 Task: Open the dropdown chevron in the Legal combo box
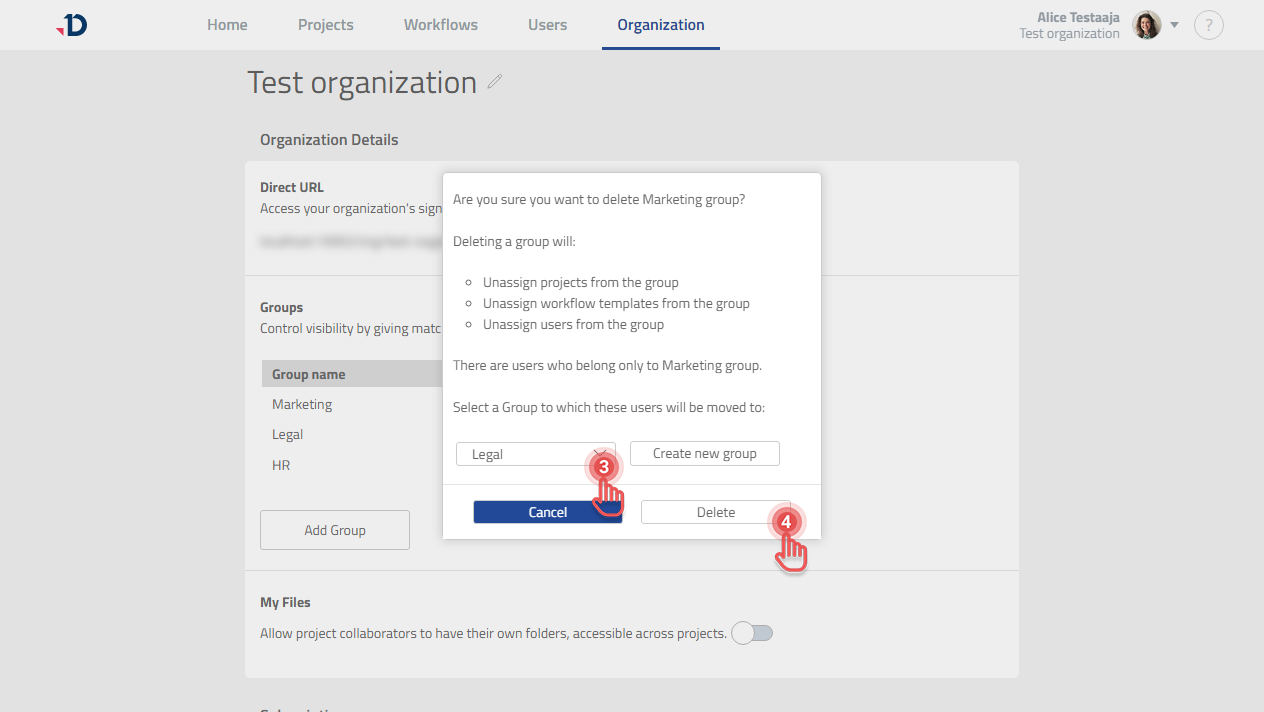(x=601, y=453)
